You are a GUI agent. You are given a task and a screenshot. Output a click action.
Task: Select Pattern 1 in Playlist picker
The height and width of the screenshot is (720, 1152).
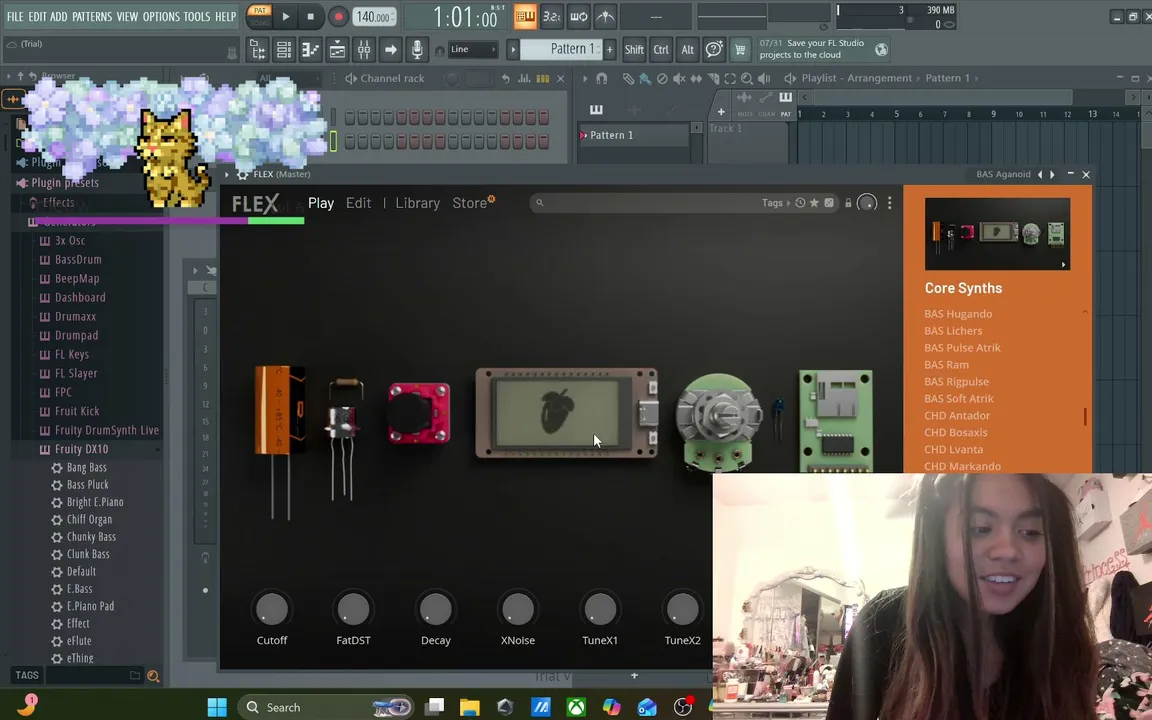636,135
